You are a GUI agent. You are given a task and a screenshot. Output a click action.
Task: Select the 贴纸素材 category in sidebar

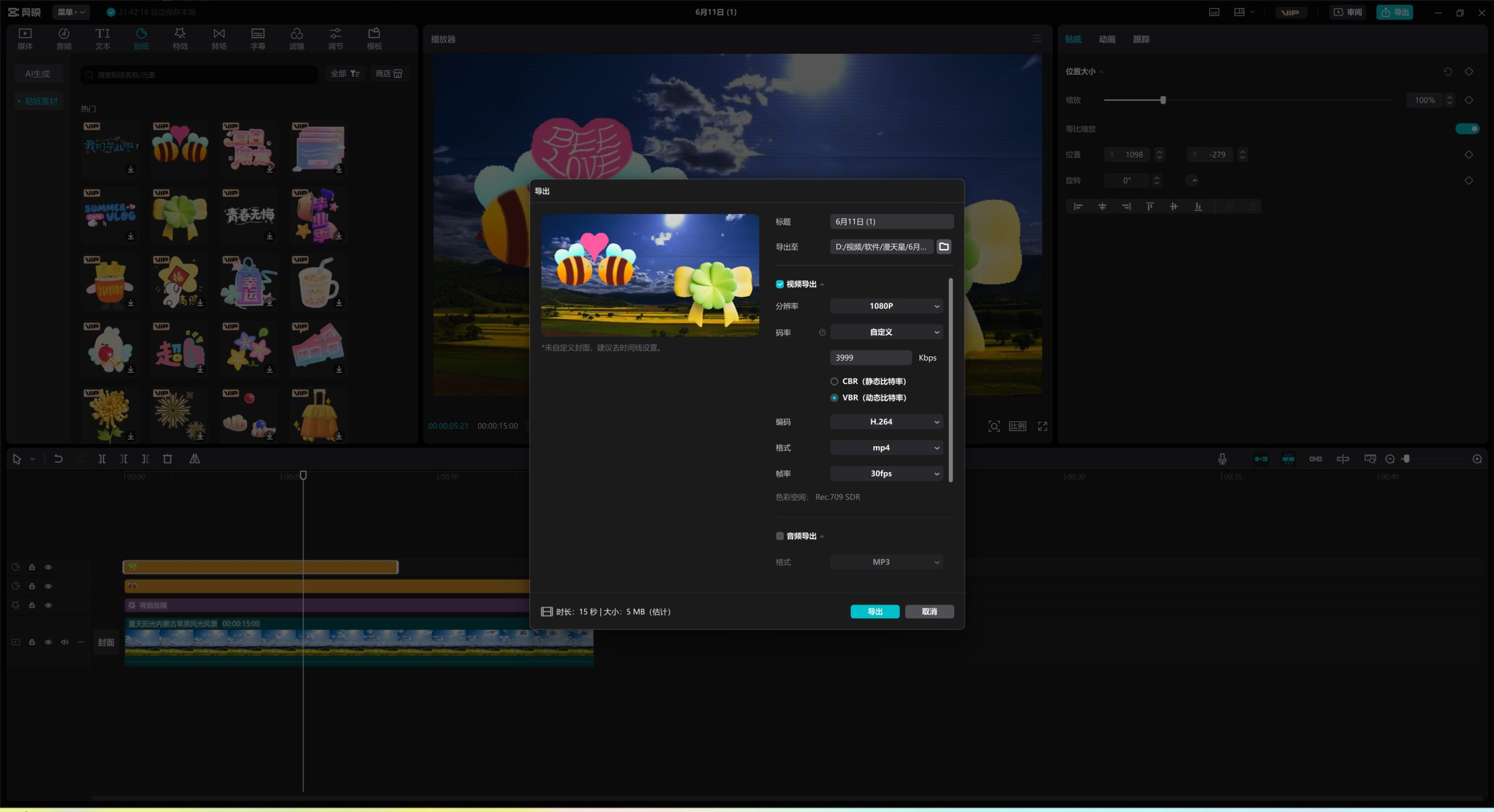39,101
